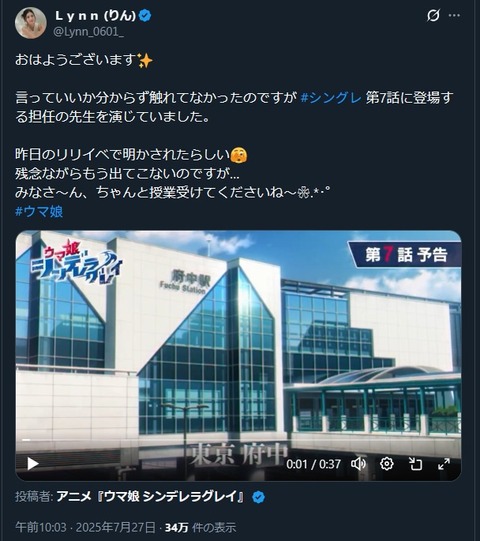Play the episode 7 preview video

pos(33,464)
